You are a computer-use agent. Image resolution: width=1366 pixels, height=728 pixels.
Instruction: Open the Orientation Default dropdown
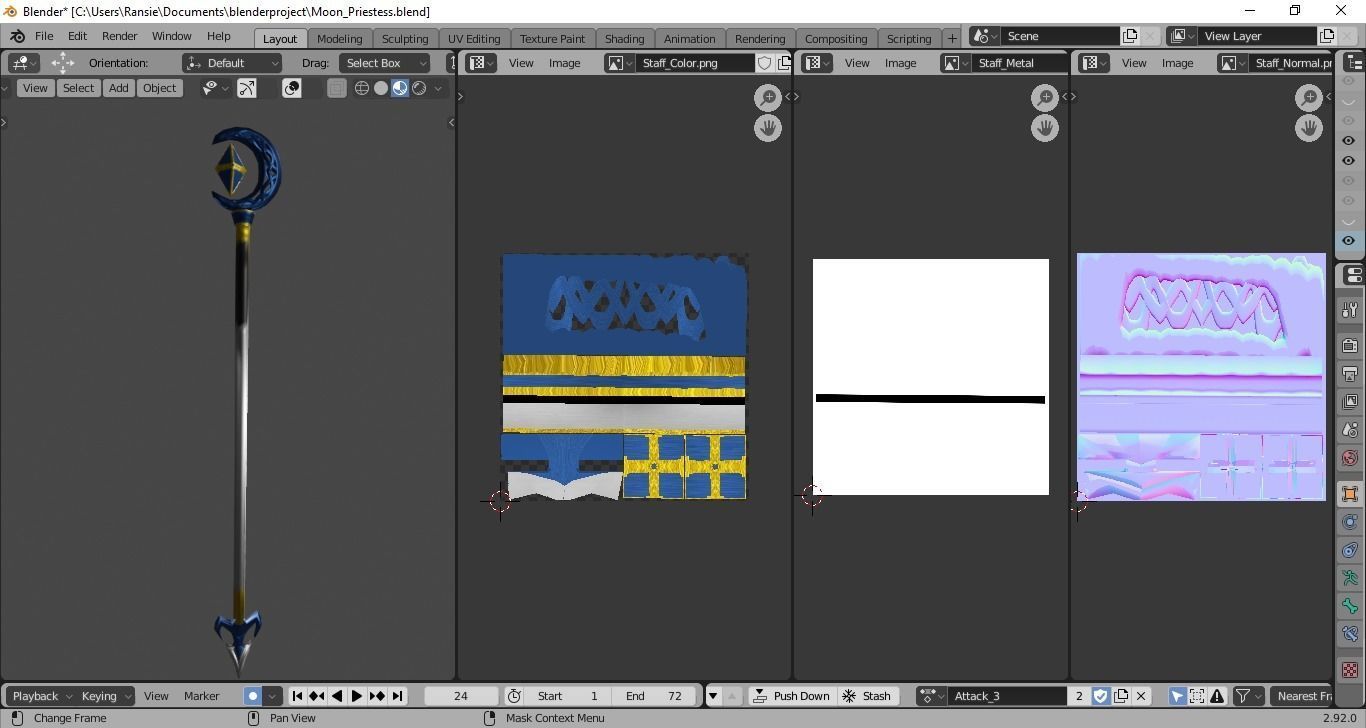(x=232, y=63)
